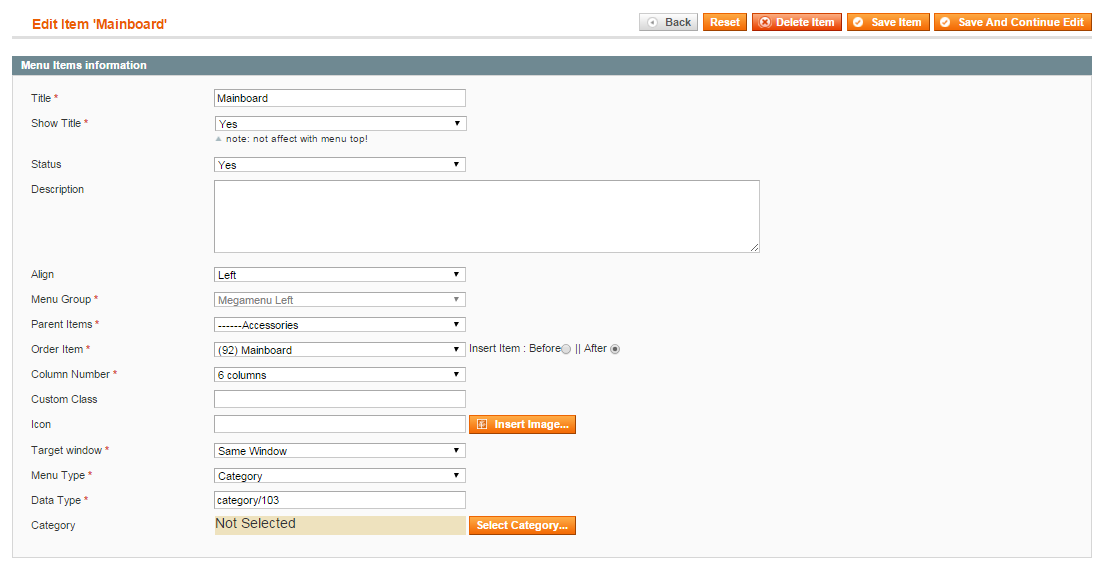The width and height of the screenshot is (1102, 569).
Task: Open the Menu Group dropdown
Action: point(339,300)
